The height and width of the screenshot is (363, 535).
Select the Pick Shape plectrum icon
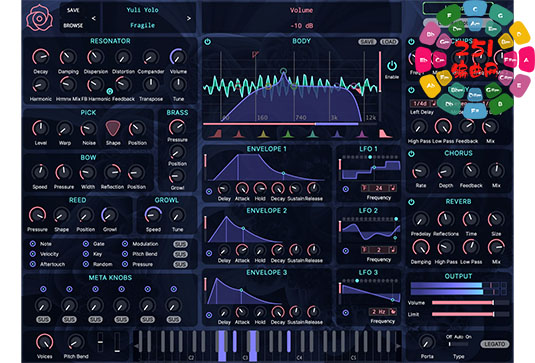[113, 129]
